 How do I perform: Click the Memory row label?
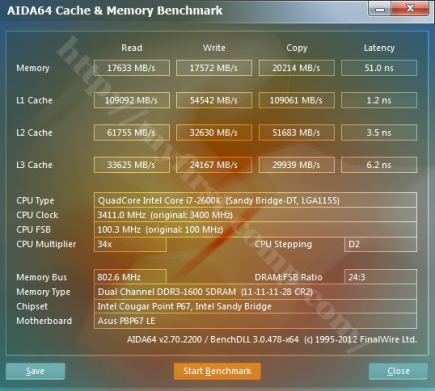[x=33, y=68]
